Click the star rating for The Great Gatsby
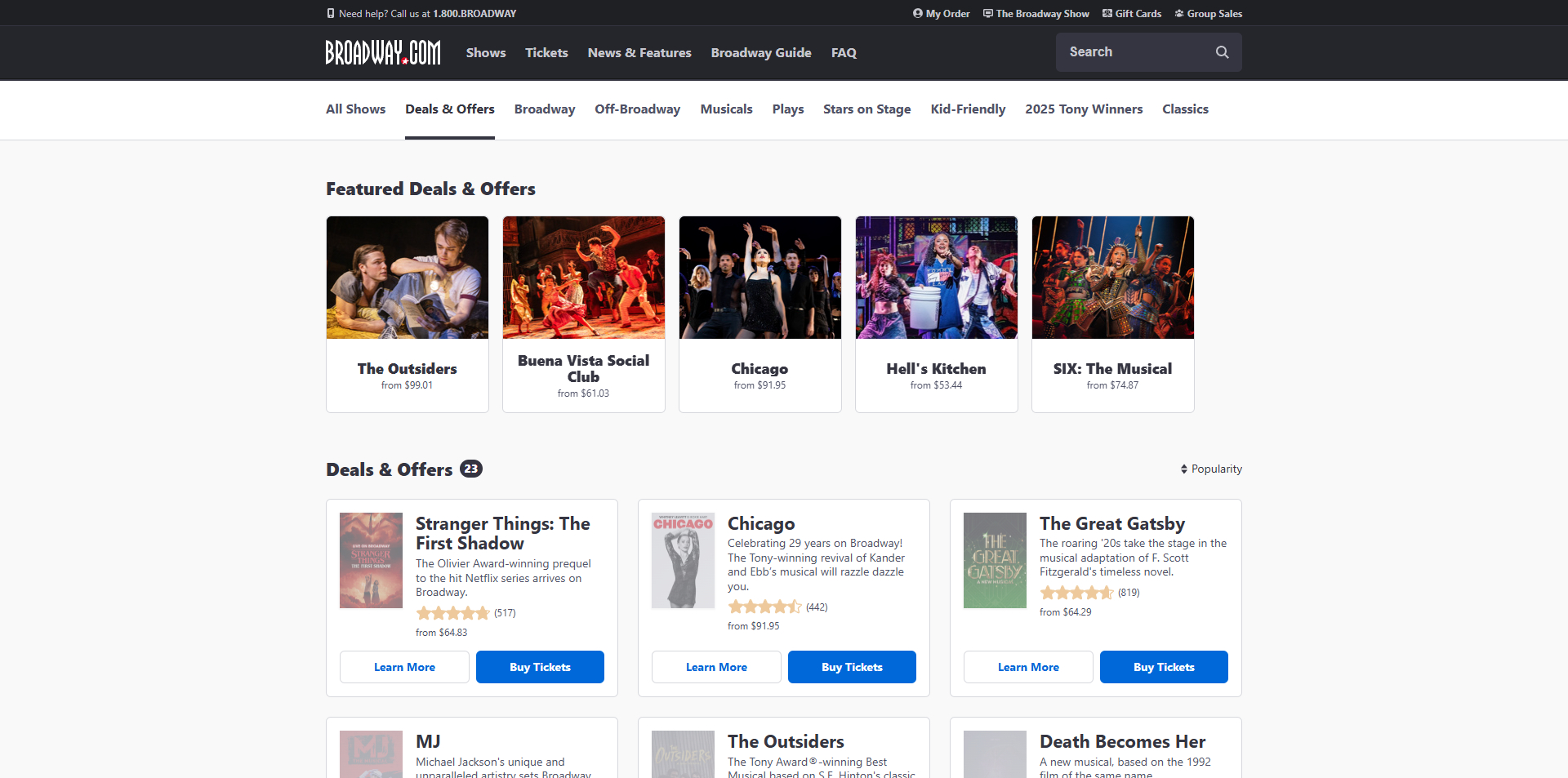1568x778 pixels. [1076, 593]
